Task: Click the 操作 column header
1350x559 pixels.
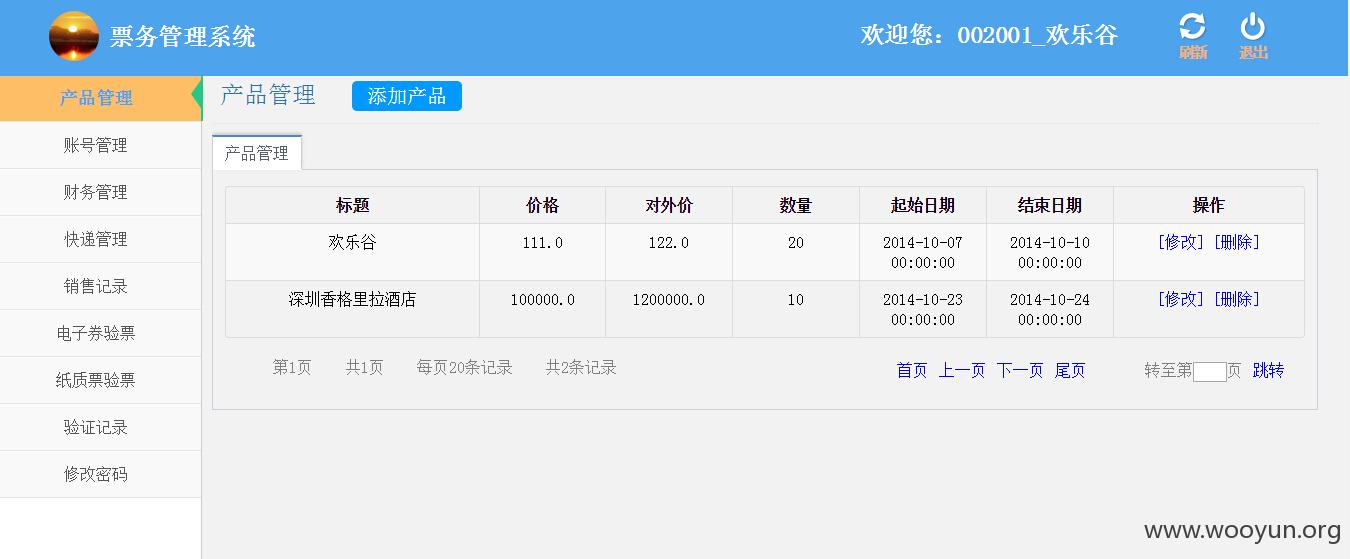Action: click(x=1209, y=205)
